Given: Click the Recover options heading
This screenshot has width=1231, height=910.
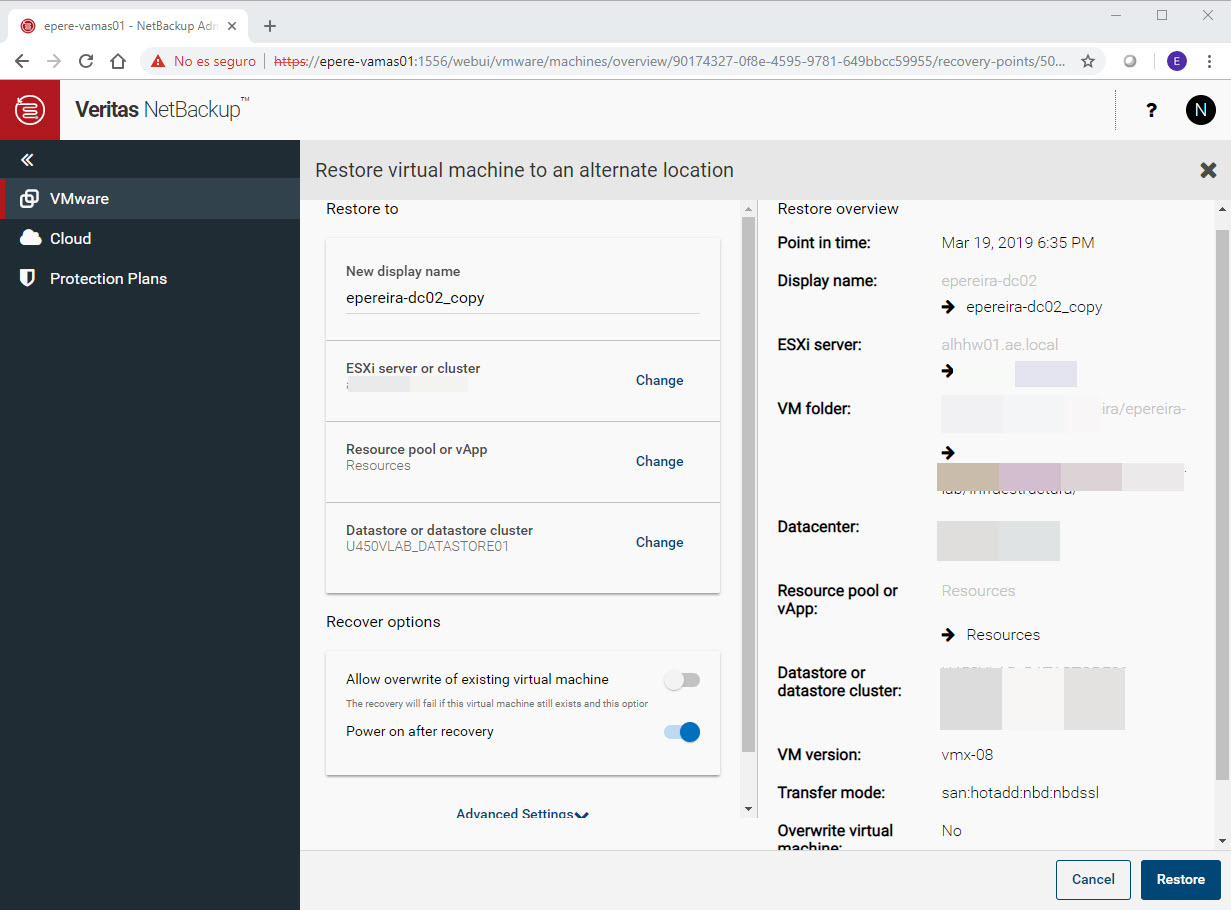Looking at the screenshot, I should 383,622.
